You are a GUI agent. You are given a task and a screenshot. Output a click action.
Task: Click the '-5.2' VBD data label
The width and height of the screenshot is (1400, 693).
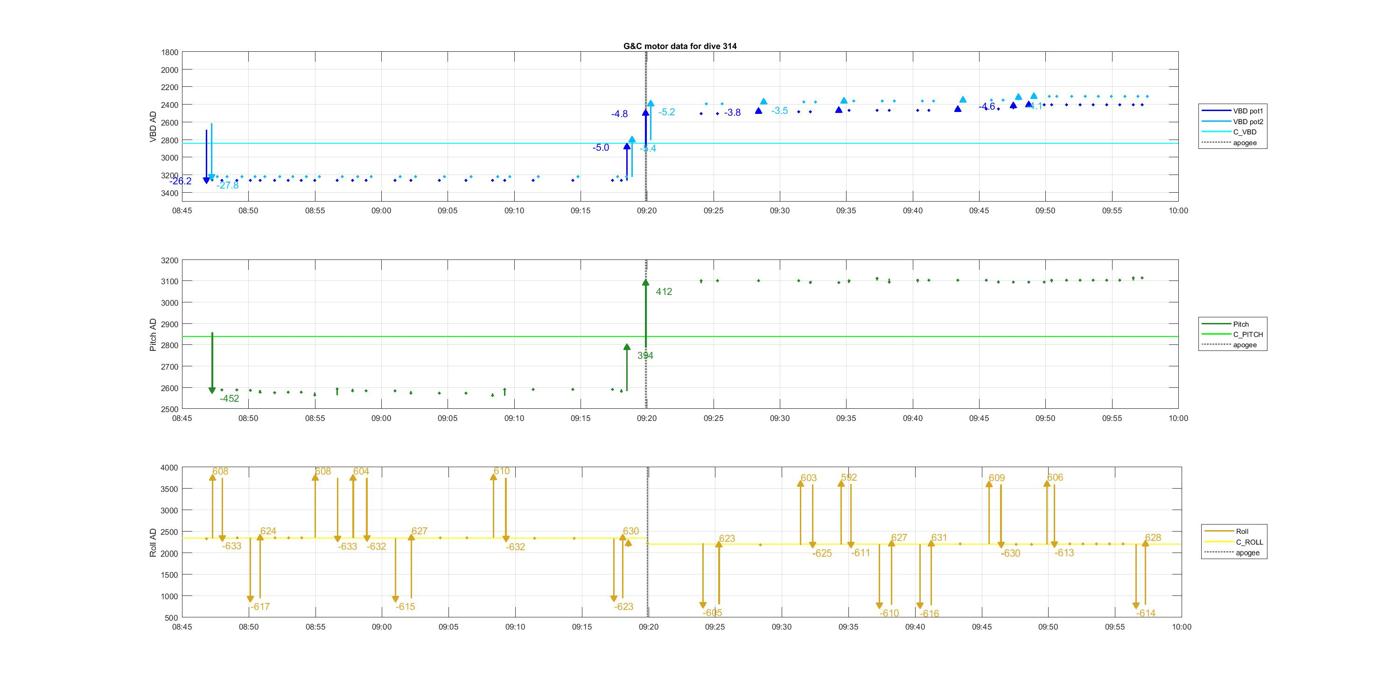(x=667, y=112)
